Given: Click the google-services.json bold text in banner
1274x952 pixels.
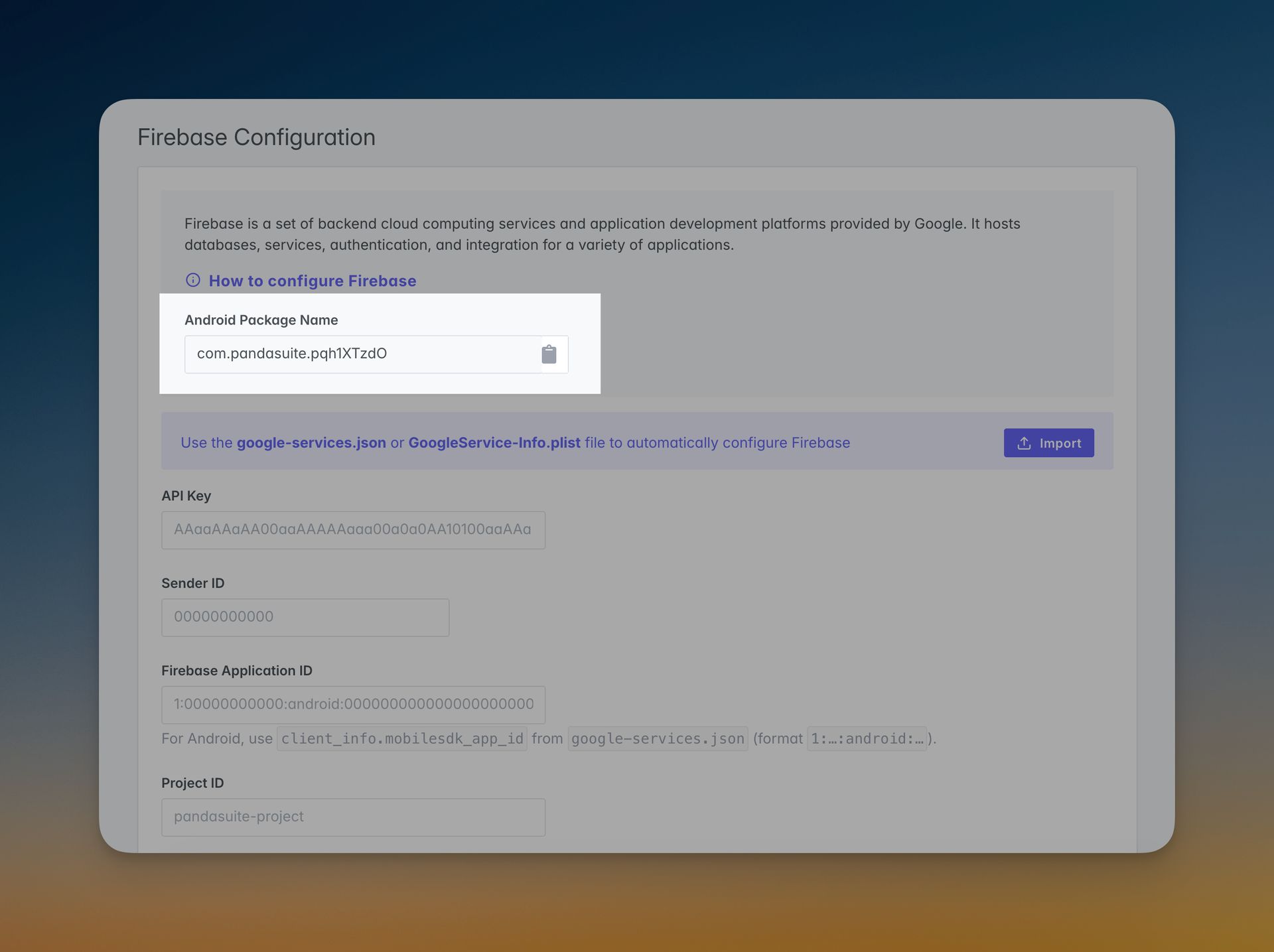Looking at the screenshot, I should point(311,442).
